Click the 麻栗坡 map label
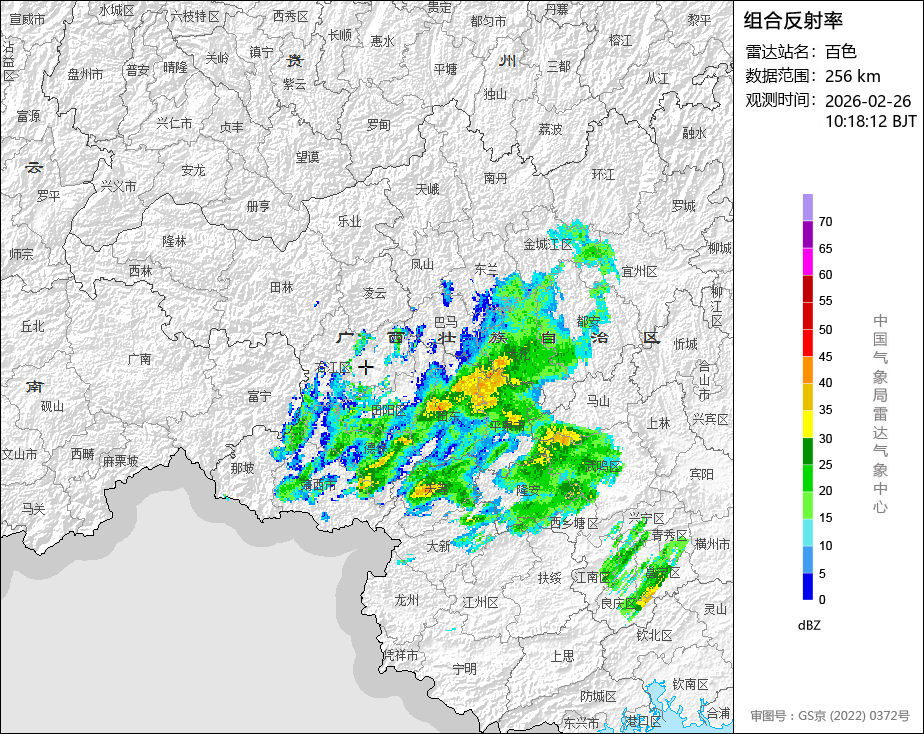The image size is (924, 734). (121, 461)
